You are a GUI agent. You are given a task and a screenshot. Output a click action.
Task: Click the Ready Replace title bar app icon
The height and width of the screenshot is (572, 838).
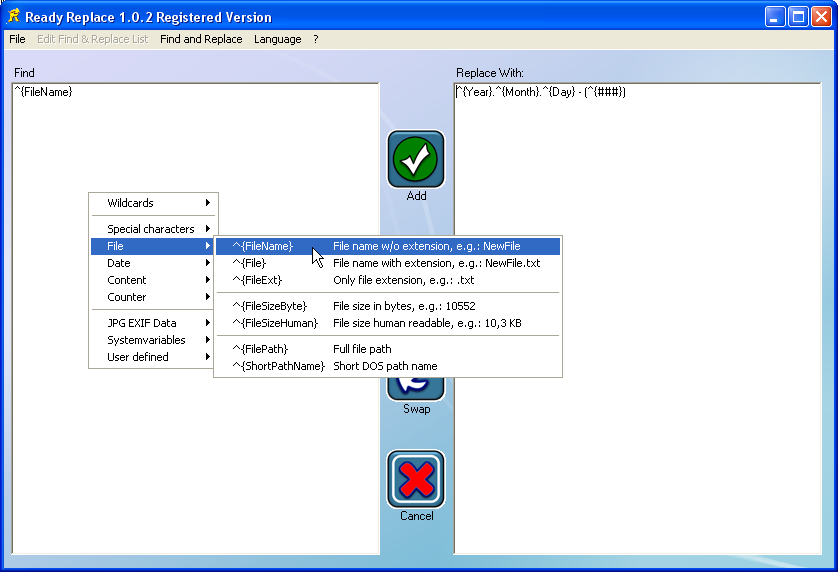pos(14,17)
